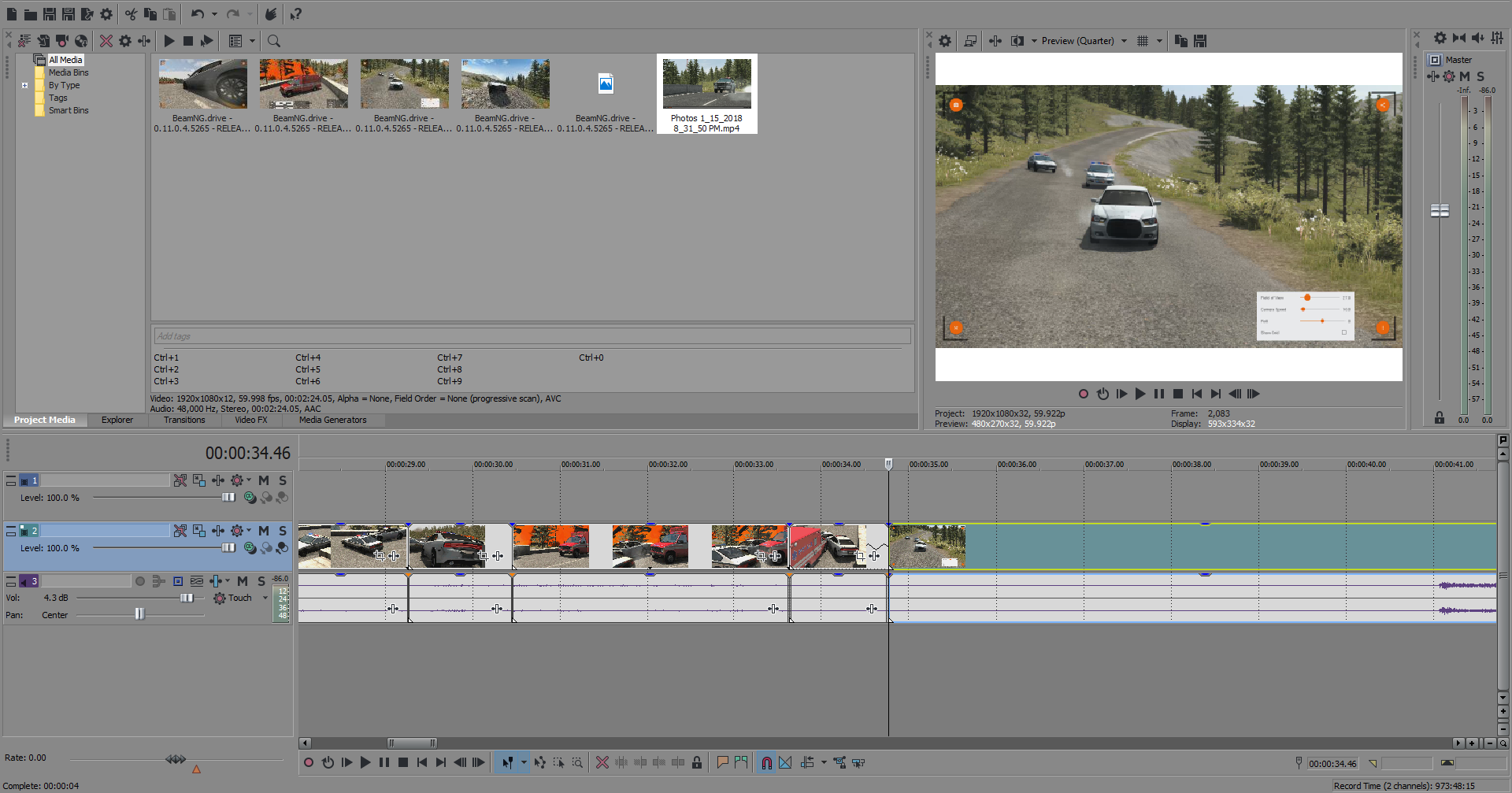1512x793 pixels.
Task: Open a project using the folder icon
Action: (30, 14)
